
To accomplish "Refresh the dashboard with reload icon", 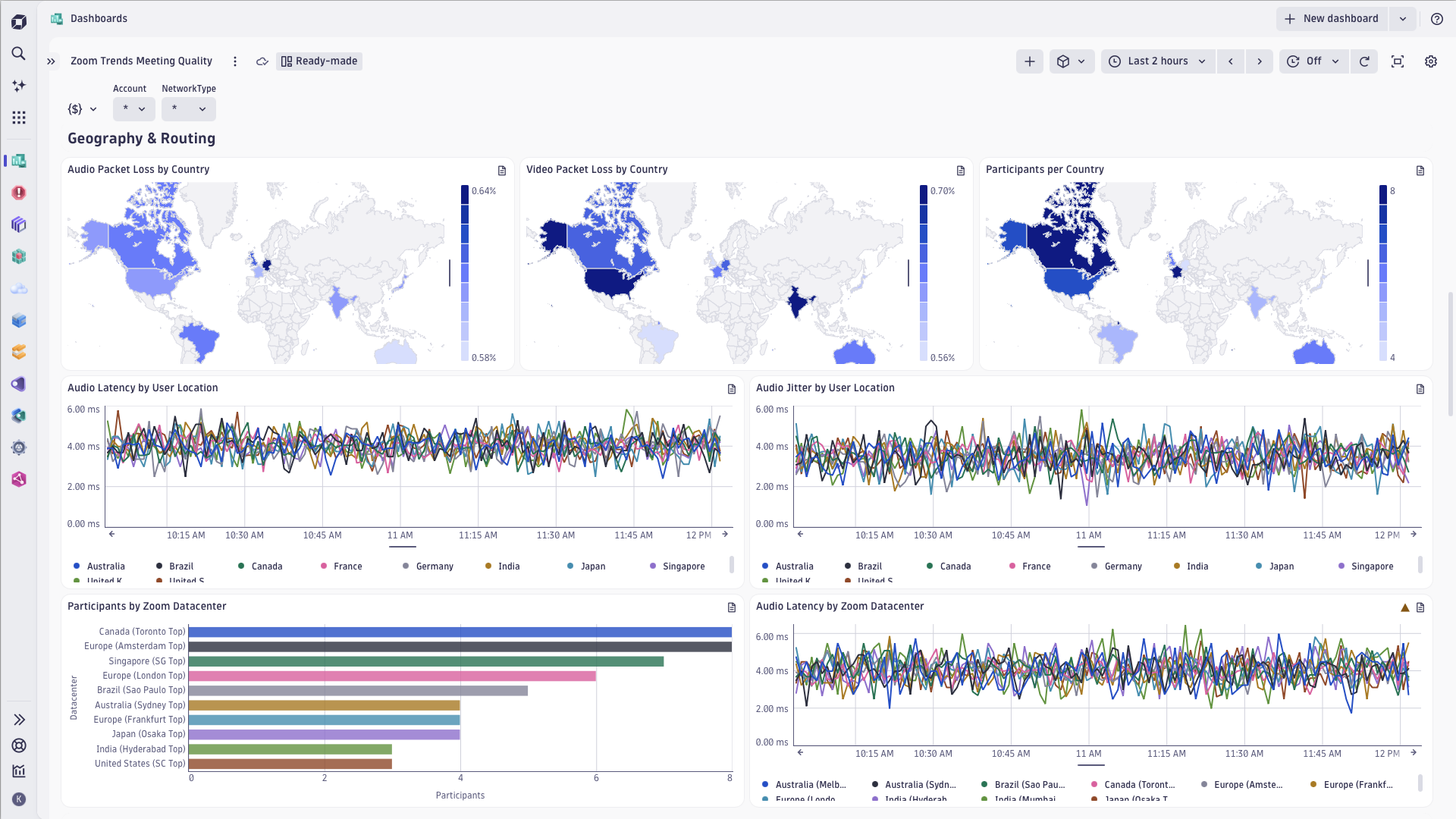I will point(1364,61).
